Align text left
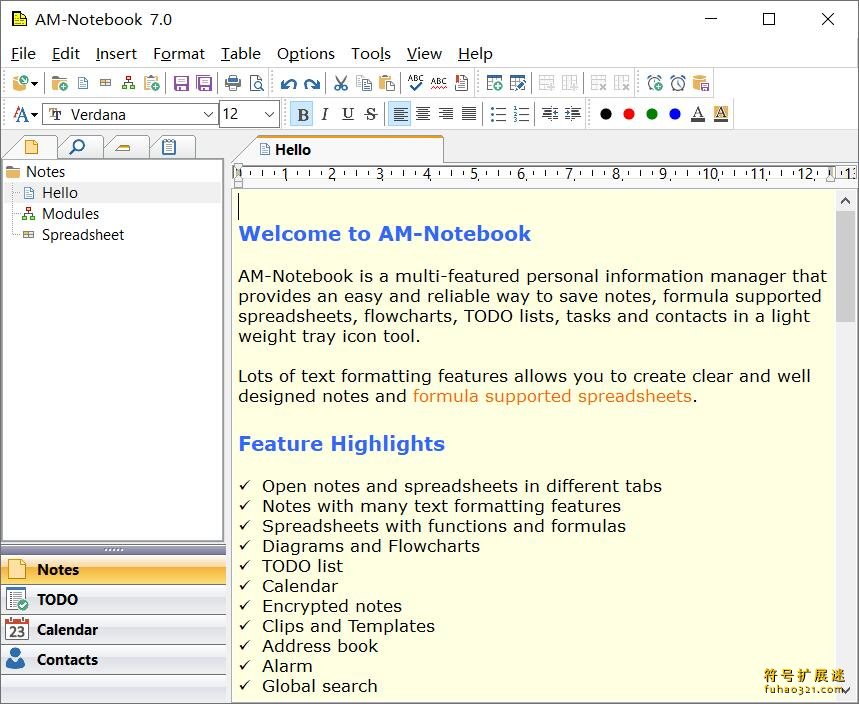 [x=400, y=114]
